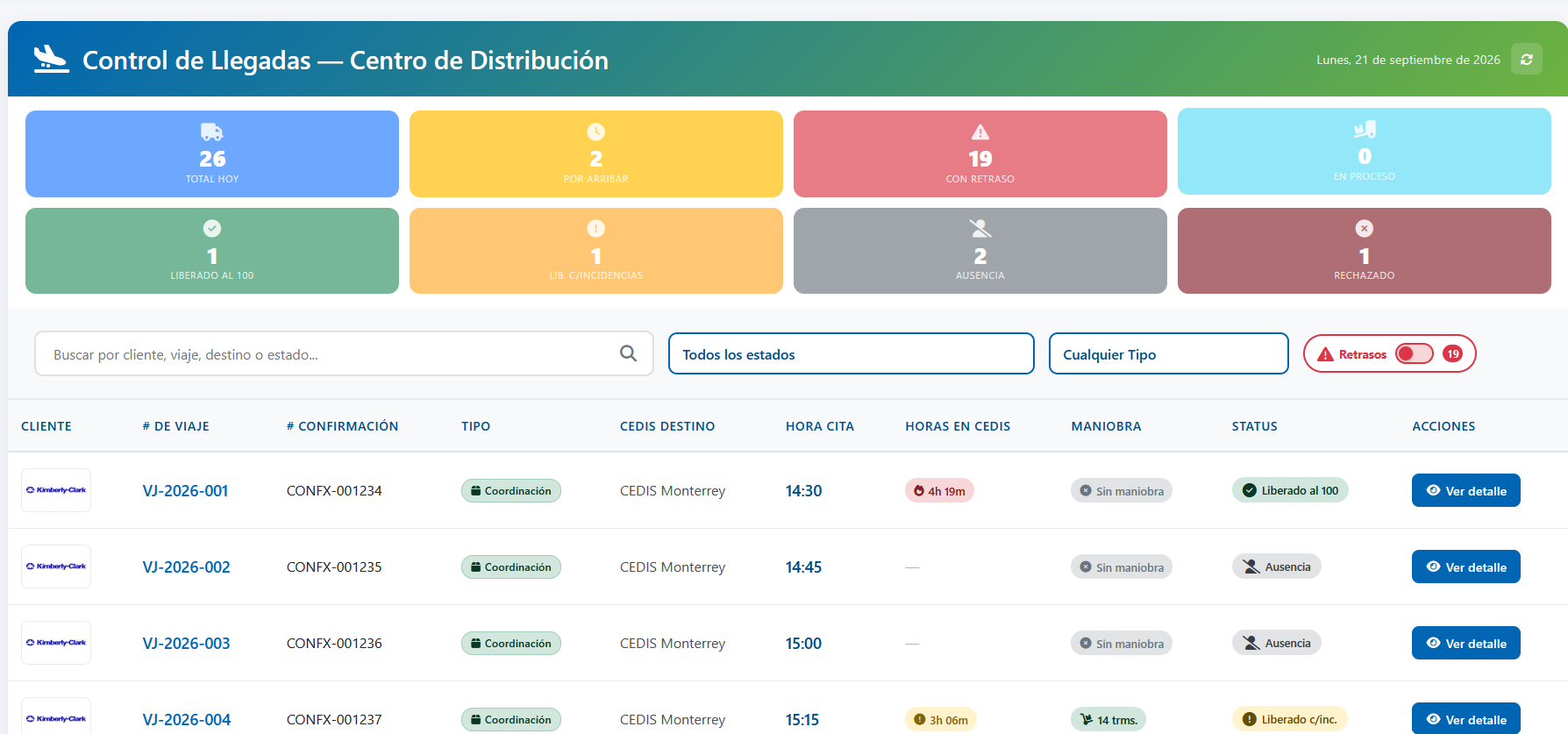Viewport: 1568px width, 734px height.
Task: Click appointment time 15:15
Action: coord(802,719)
